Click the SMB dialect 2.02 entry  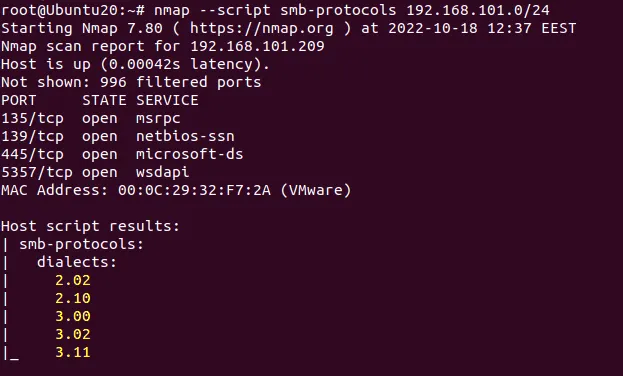(x=73, y=281)
